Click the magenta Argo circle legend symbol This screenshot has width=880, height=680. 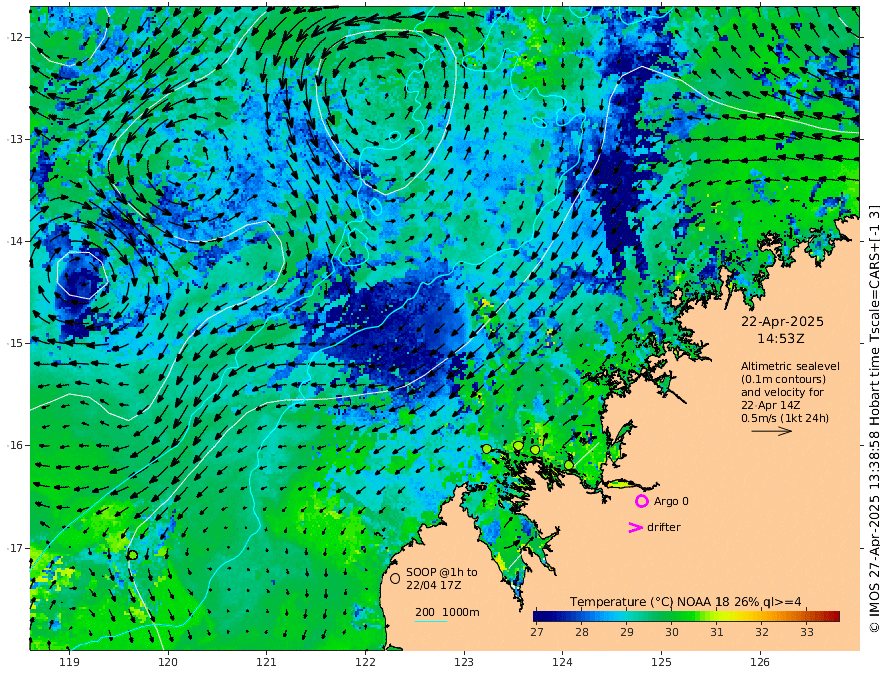pos(641,501)
